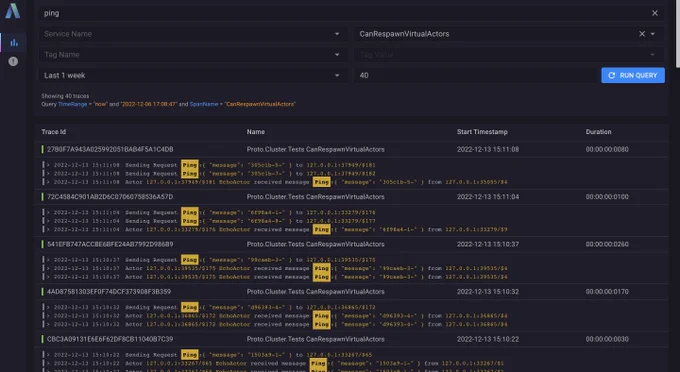Clear the CanRespawnVirtualActors span selection

(642, 34)
